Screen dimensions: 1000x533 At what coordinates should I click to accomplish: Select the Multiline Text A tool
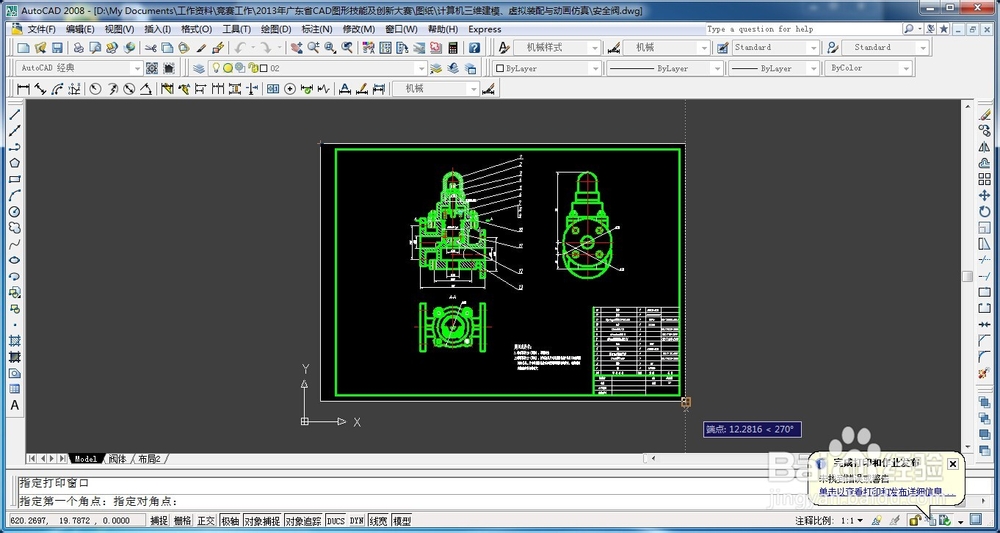[14, 405]
